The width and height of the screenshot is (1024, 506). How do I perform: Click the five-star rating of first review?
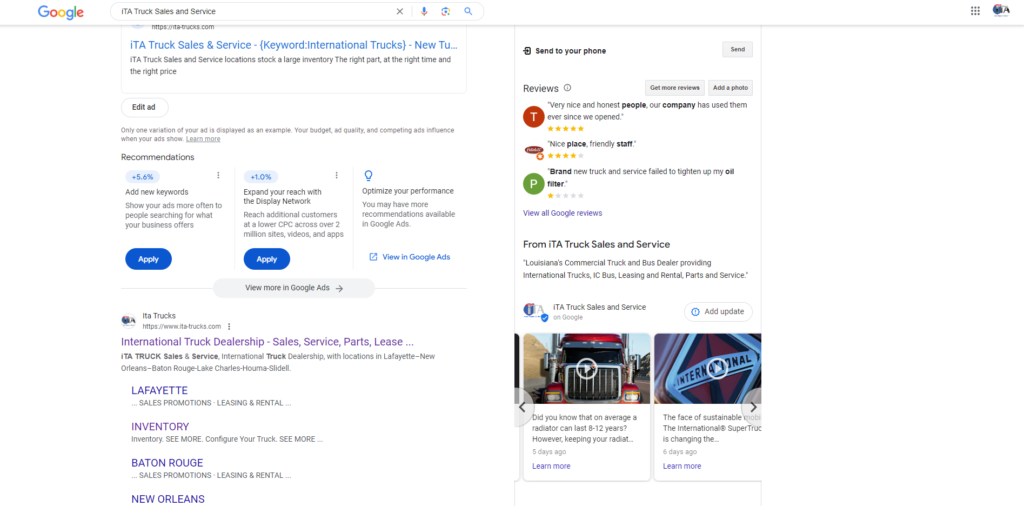coord(566,129)
